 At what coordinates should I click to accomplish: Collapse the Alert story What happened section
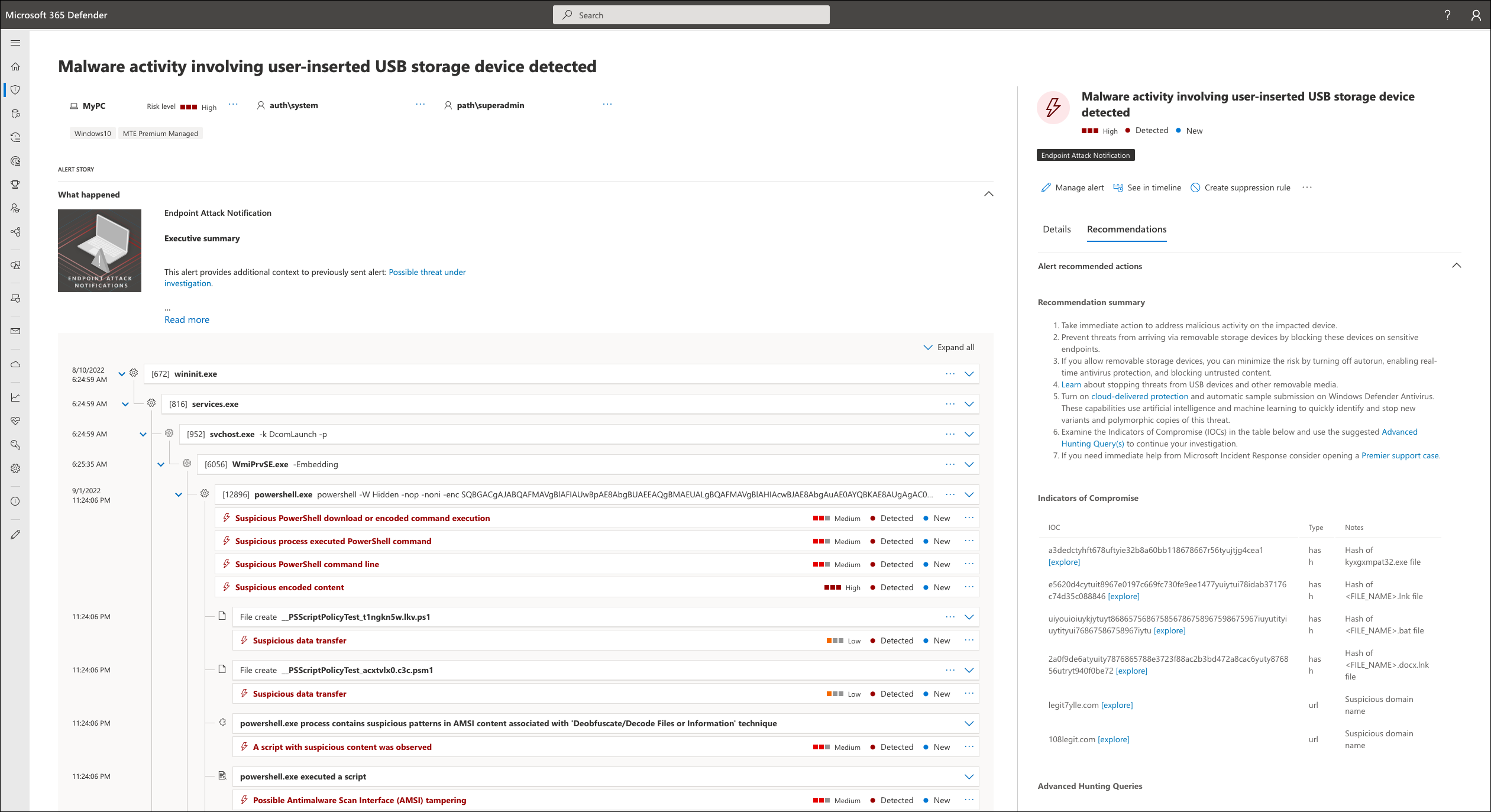point(988,193)
